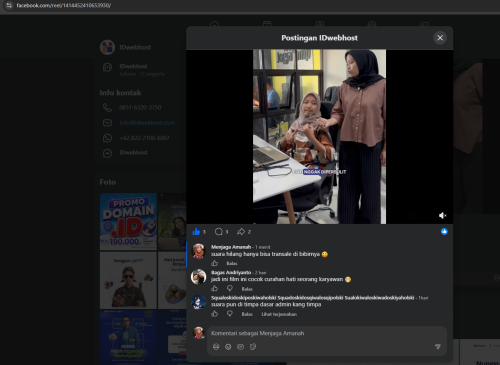Image resolution: width=500 pixels, height=365 pixels.
Task: Toggle the blue thumbs-up like on the post
Action: click(196, 231)
